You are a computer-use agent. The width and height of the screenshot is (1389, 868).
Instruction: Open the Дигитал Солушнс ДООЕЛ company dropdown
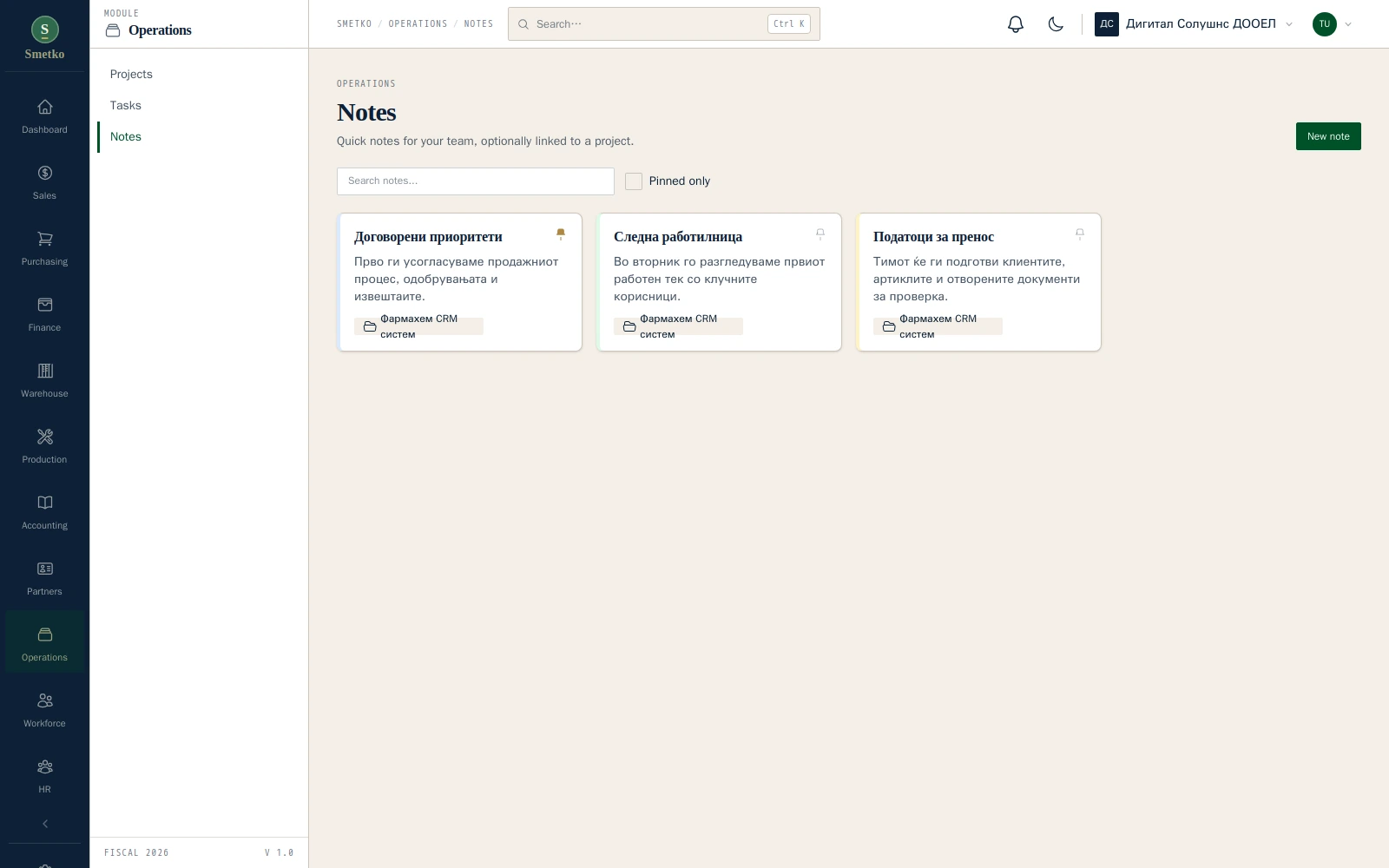coord(1195,24)
